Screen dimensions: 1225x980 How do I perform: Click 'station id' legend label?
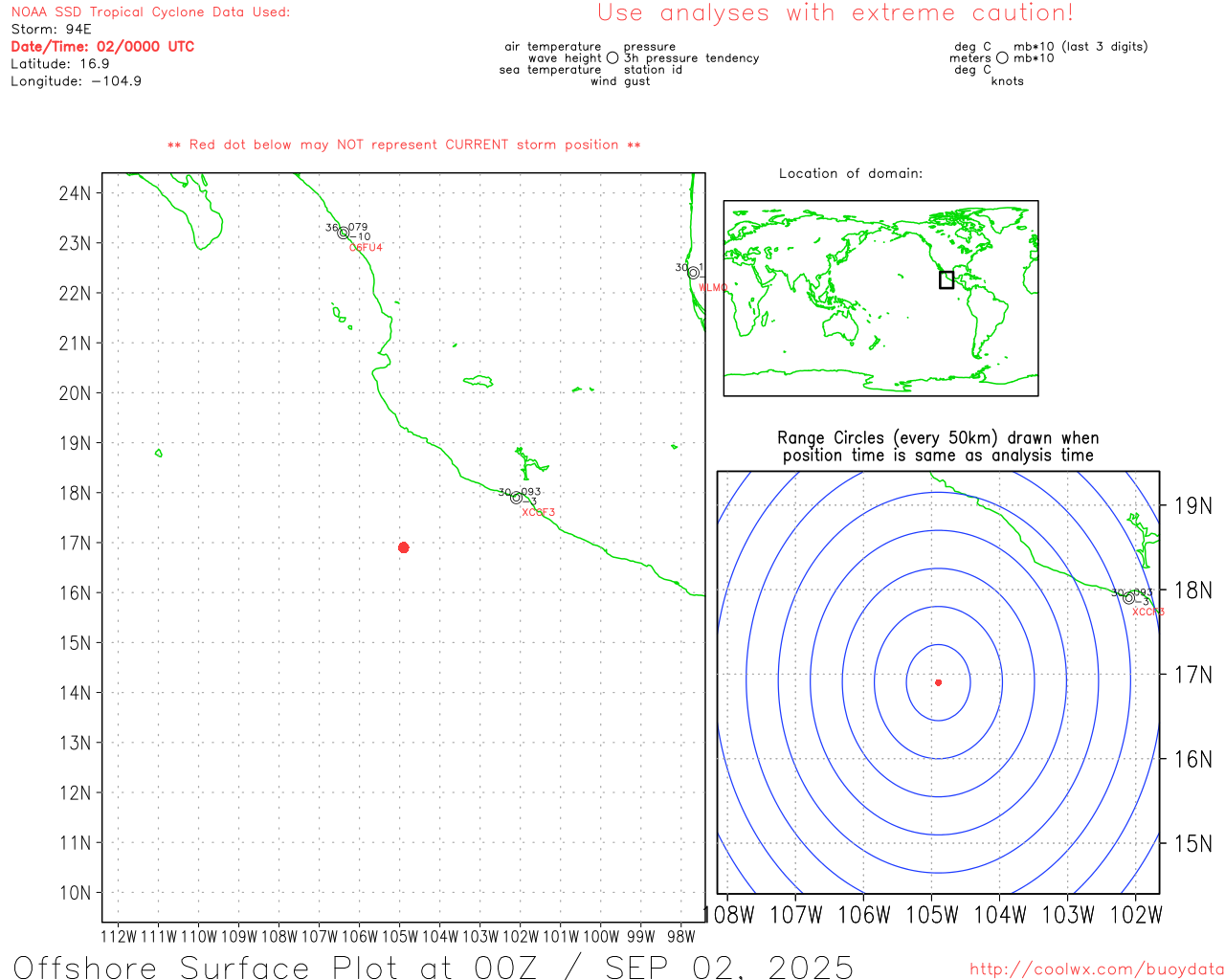coord(653,70)
